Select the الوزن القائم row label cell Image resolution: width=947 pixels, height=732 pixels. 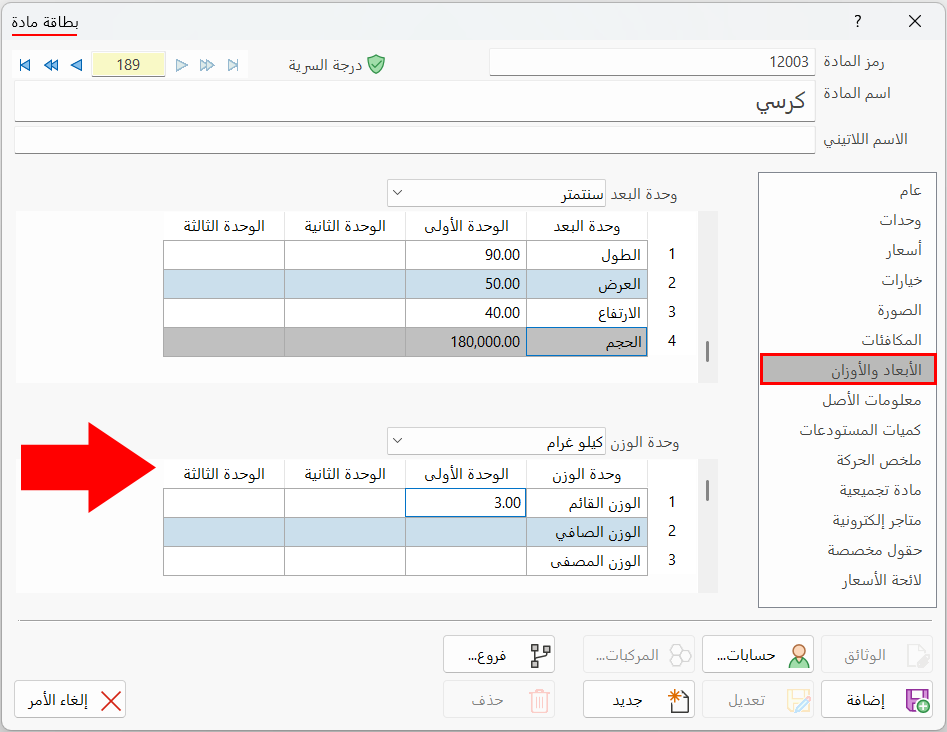pyautogui.click(x=587, y=503)
